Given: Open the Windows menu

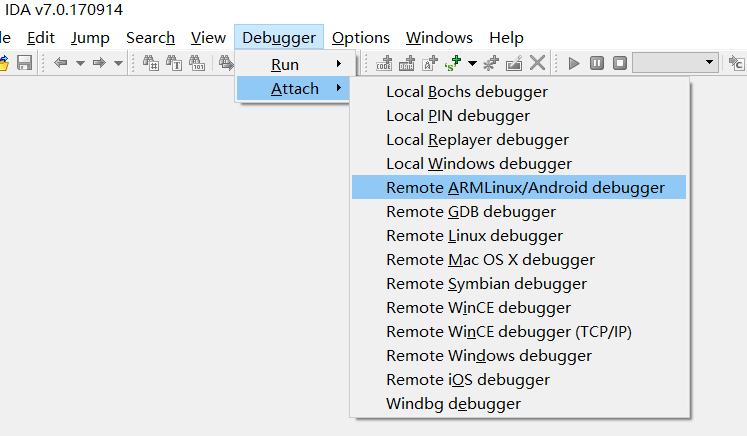Looking at the screenshot, I should coord(439,38).
